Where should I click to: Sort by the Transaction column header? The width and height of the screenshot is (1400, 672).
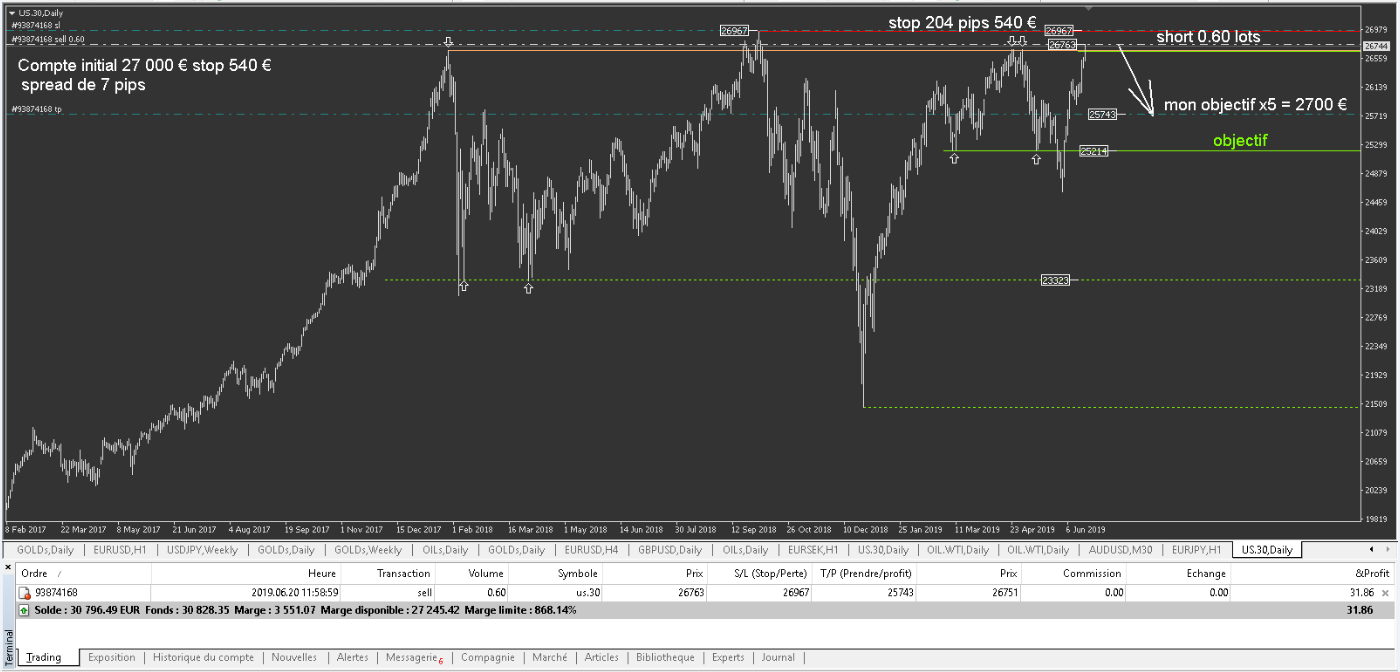389,573
